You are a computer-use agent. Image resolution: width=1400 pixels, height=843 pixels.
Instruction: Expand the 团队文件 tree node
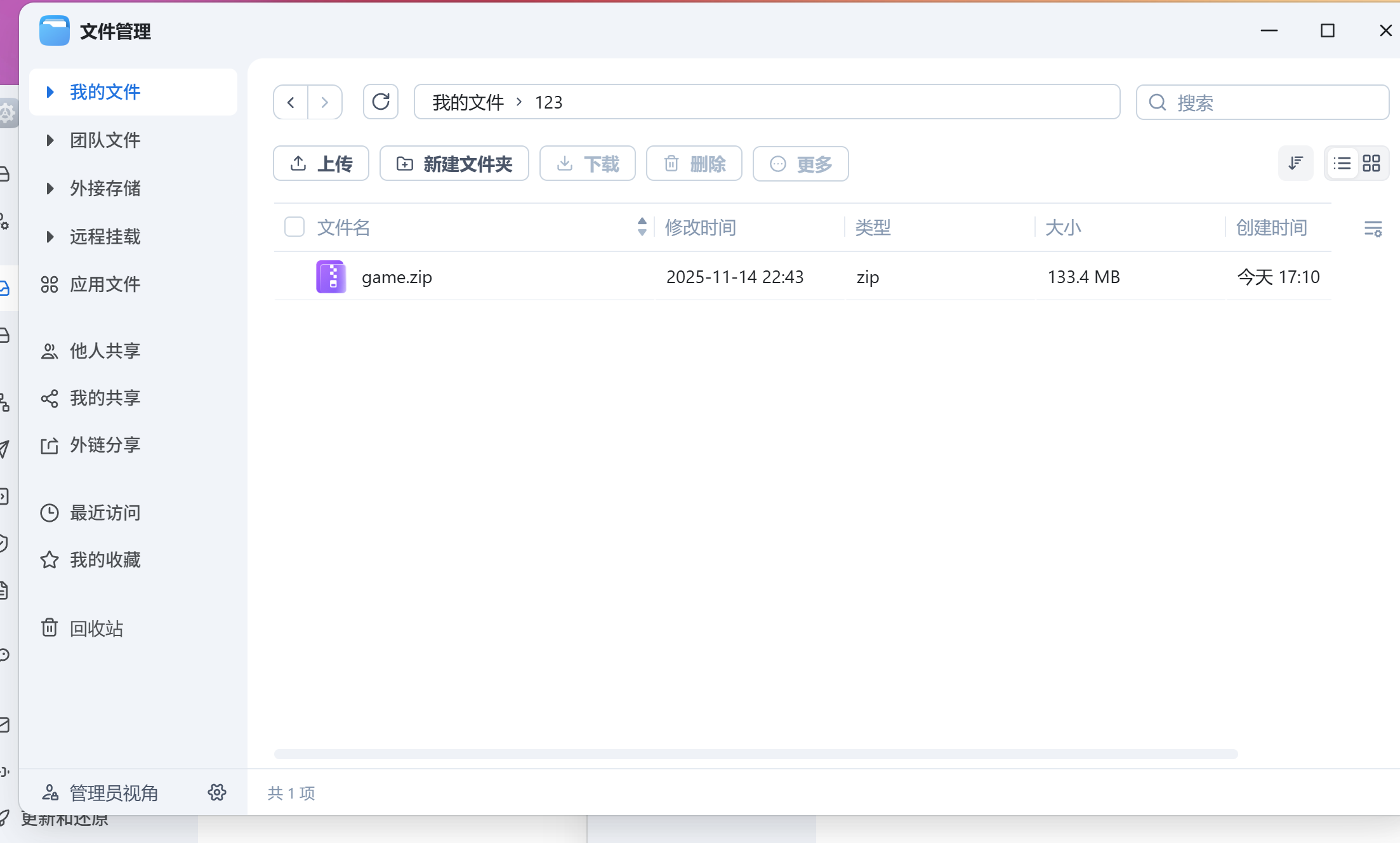(x=50, y=140)
